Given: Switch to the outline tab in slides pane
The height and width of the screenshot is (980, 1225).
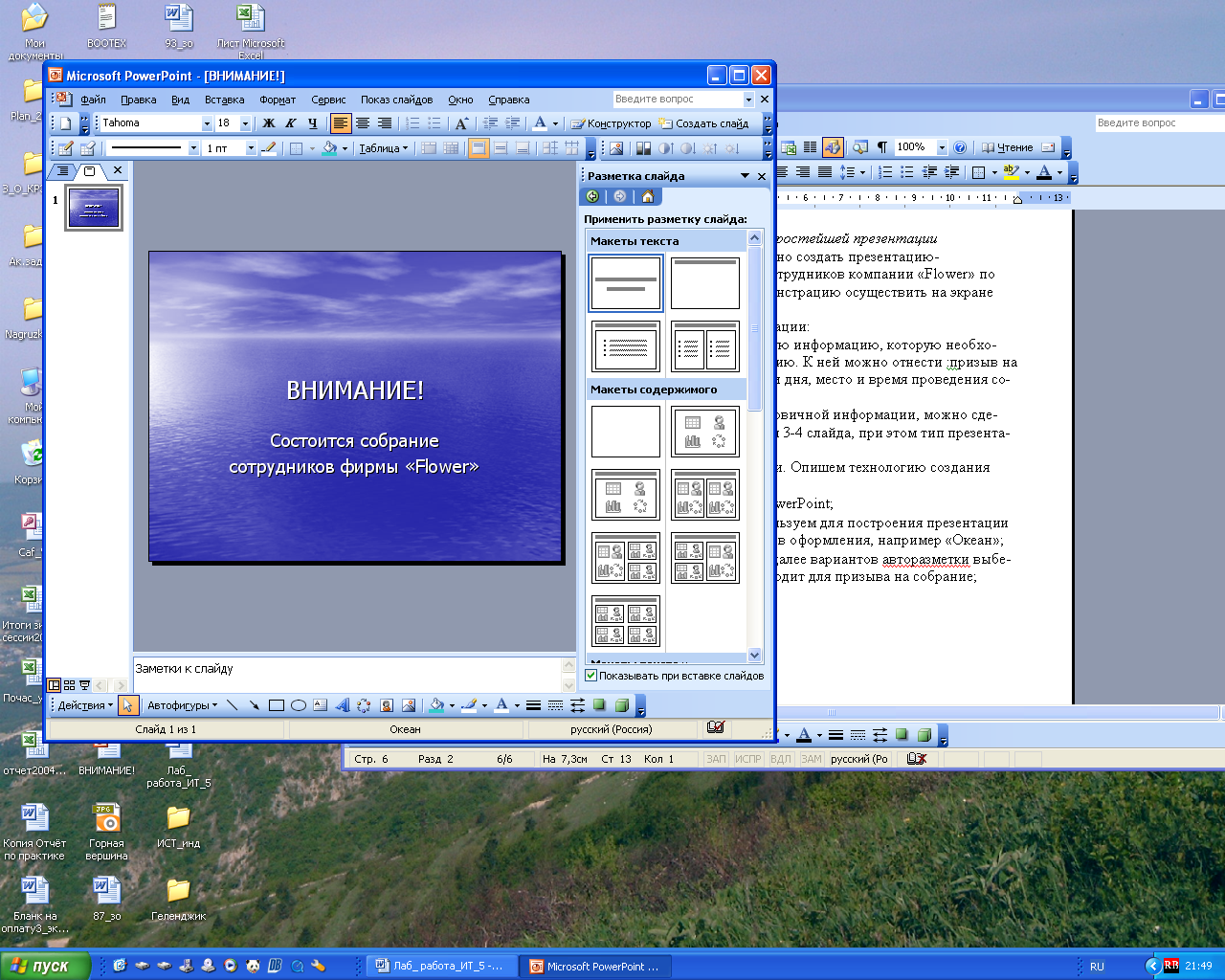Looking at the screenshot, I should (63, 171).
